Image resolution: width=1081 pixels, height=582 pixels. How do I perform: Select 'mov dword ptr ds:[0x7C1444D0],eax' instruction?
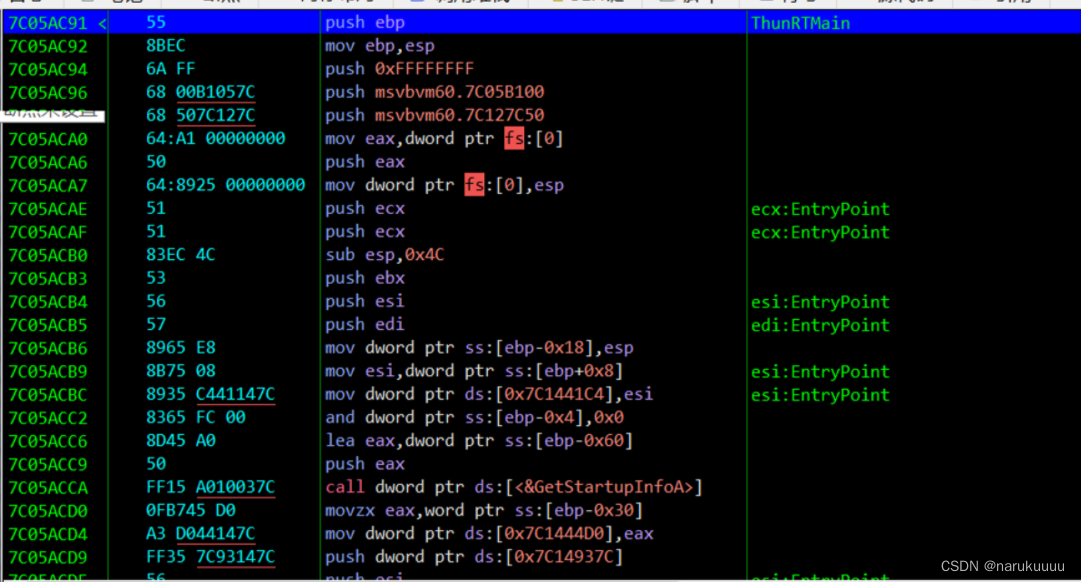point(489,534)
